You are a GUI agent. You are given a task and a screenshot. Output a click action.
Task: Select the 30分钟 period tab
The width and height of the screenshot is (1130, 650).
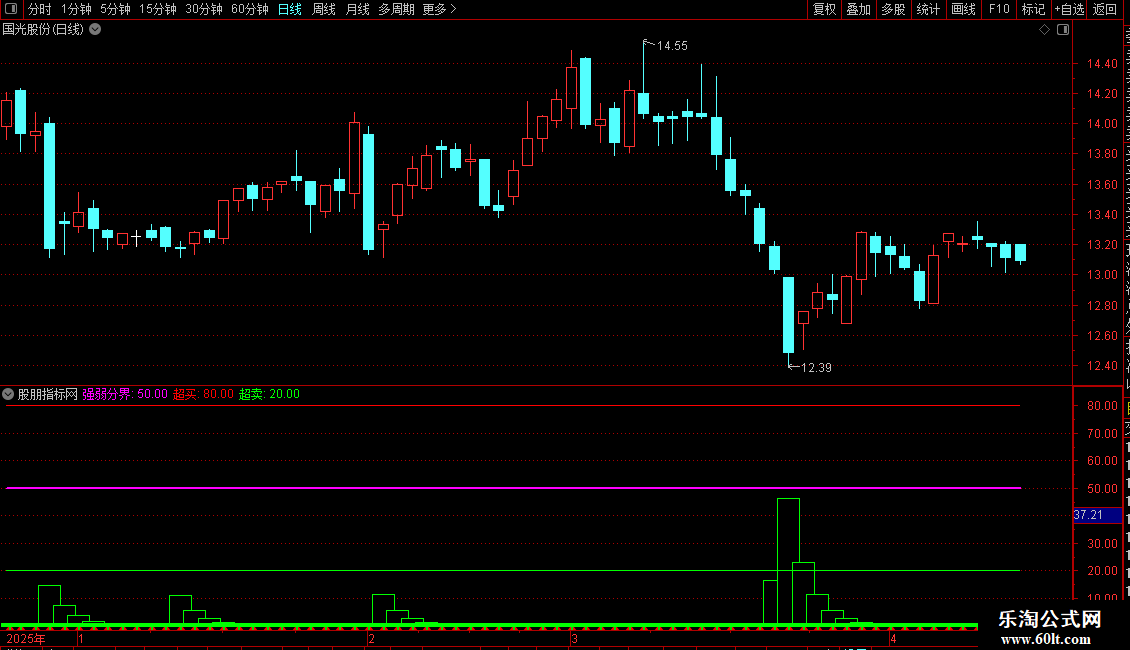pos(204,9)
